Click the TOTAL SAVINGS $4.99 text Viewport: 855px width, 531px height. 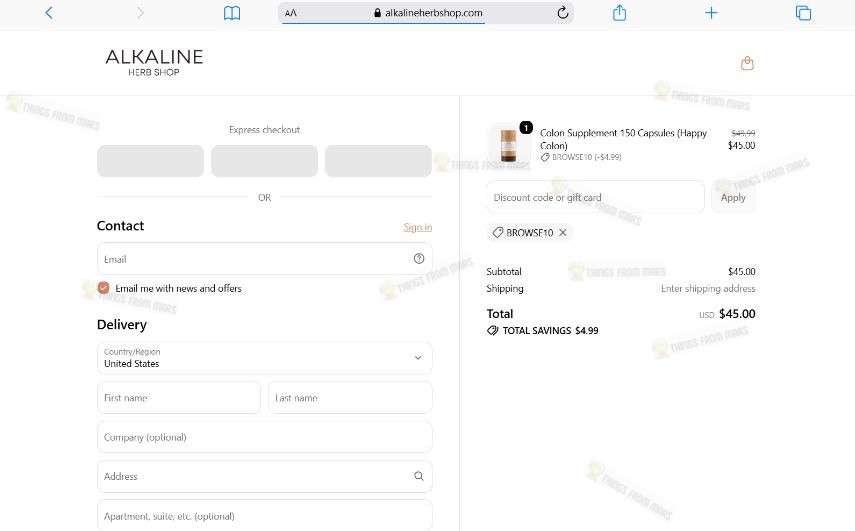coord(543,330)
